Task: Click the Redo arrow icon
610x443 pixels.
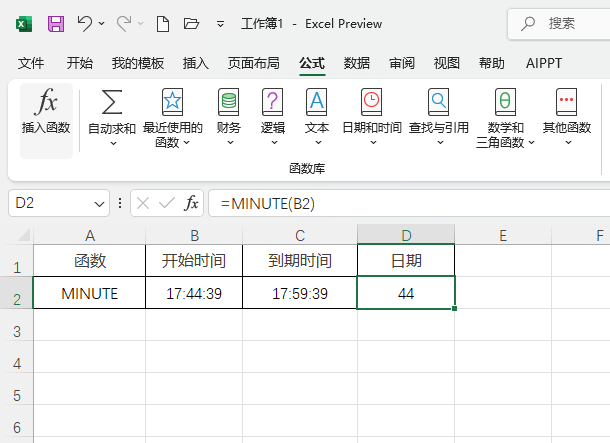Action: (x=124, y=24)
